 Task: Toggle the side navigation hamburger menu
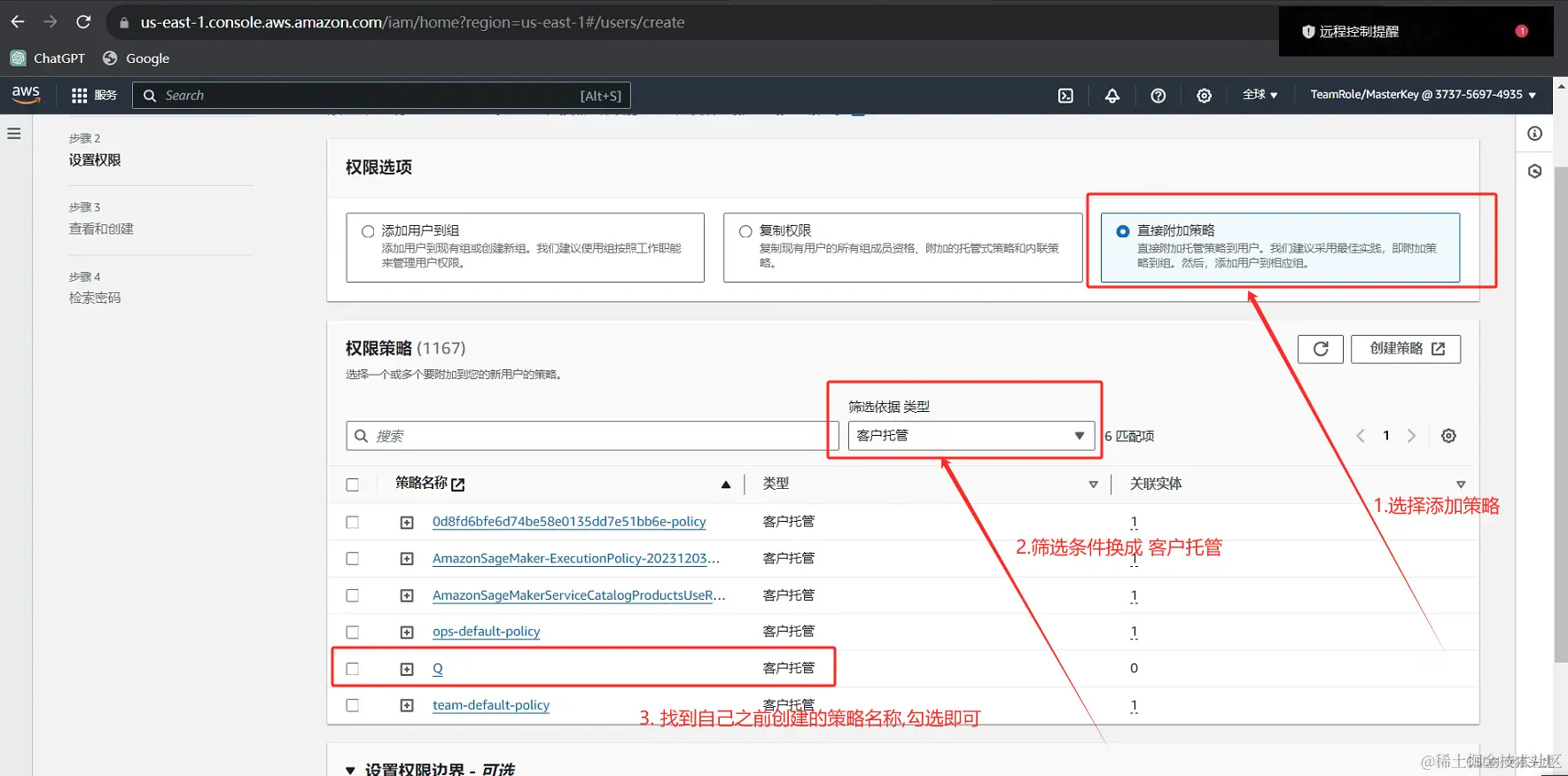pyautogui.click(x=14, y=134)
